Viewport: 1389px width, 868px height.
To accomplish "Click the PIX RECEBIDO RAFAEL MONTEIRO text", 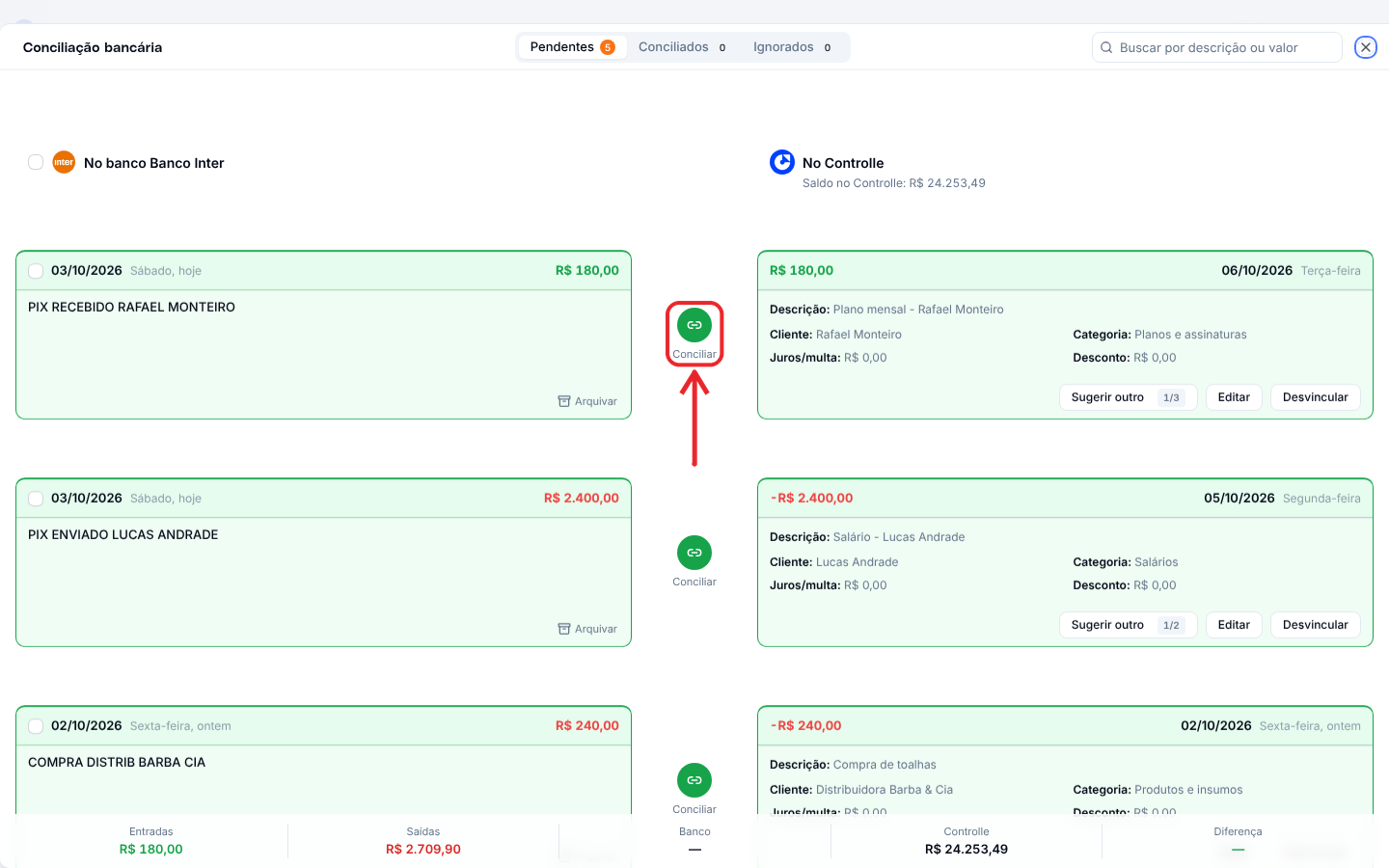I will [131, 307].
